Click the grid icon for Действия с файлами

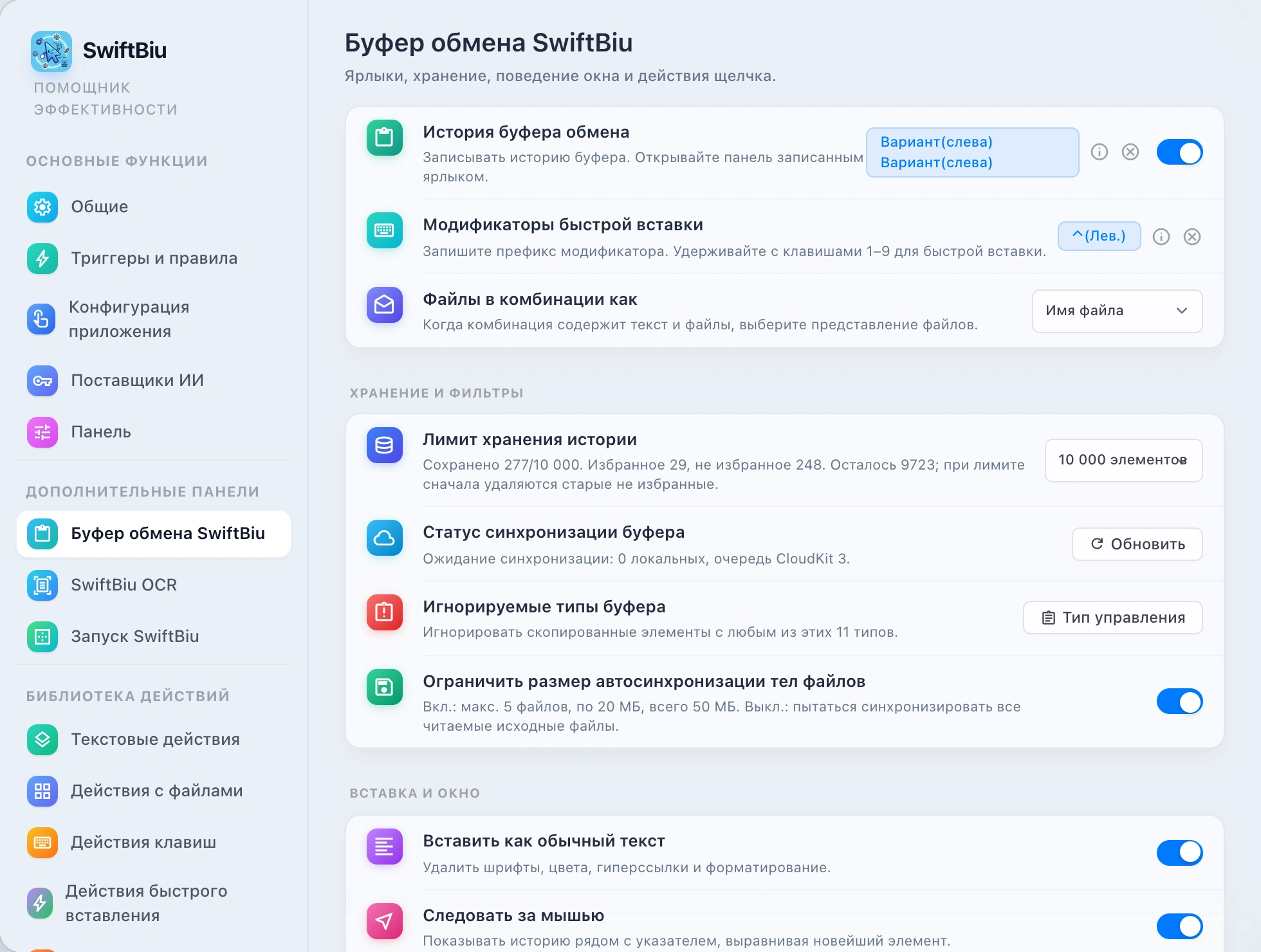pos(42,791)
